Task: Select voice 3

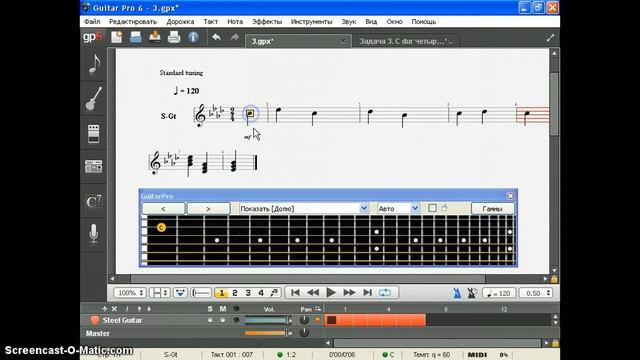Action: (248, 293)
